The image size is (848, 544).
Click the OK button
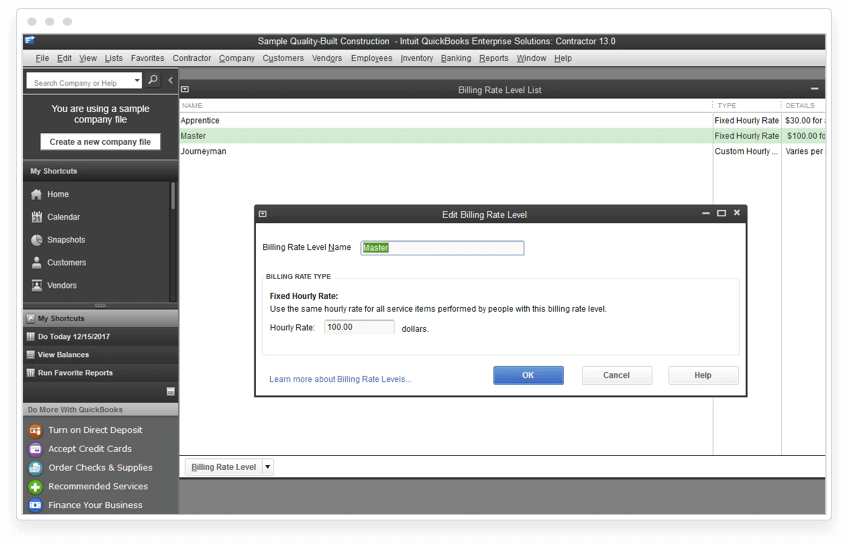click(x=528, y=375)
